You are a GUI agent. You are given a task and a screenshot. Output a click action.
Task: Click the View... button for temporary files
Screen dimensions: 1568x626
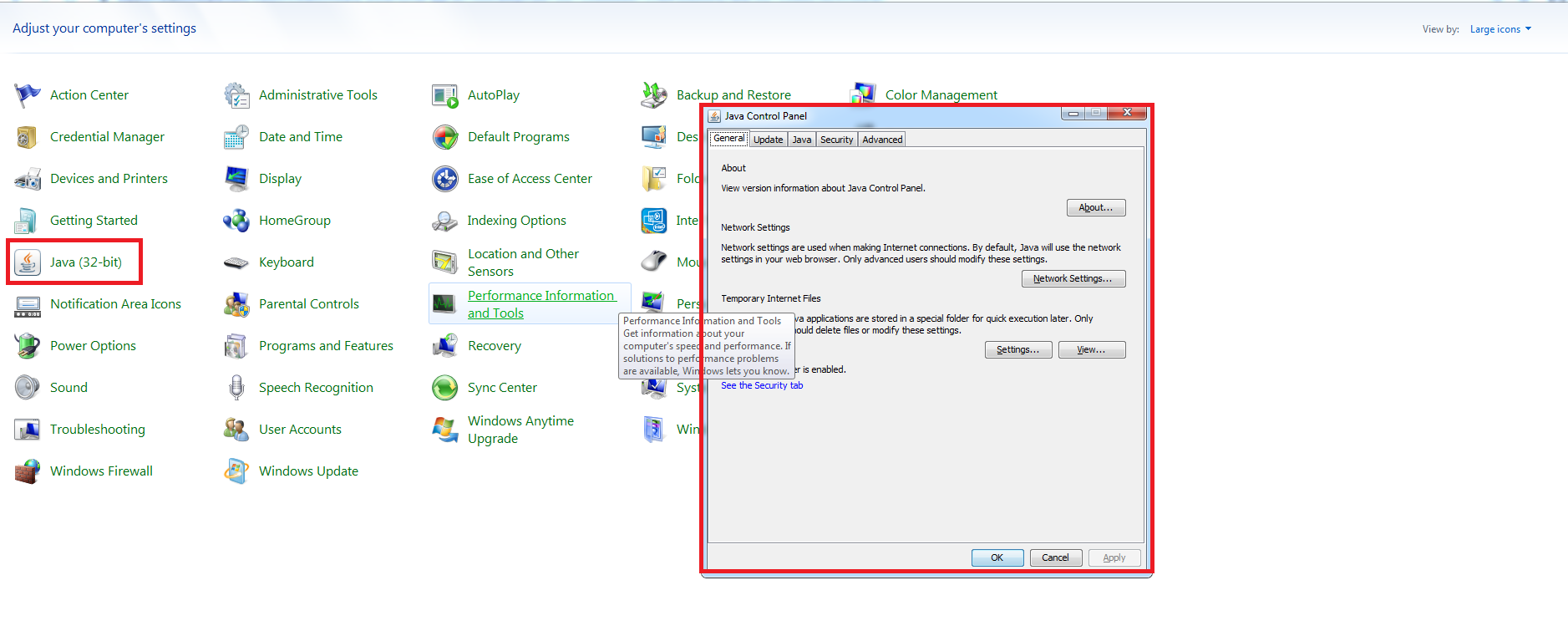point(1092,349)
